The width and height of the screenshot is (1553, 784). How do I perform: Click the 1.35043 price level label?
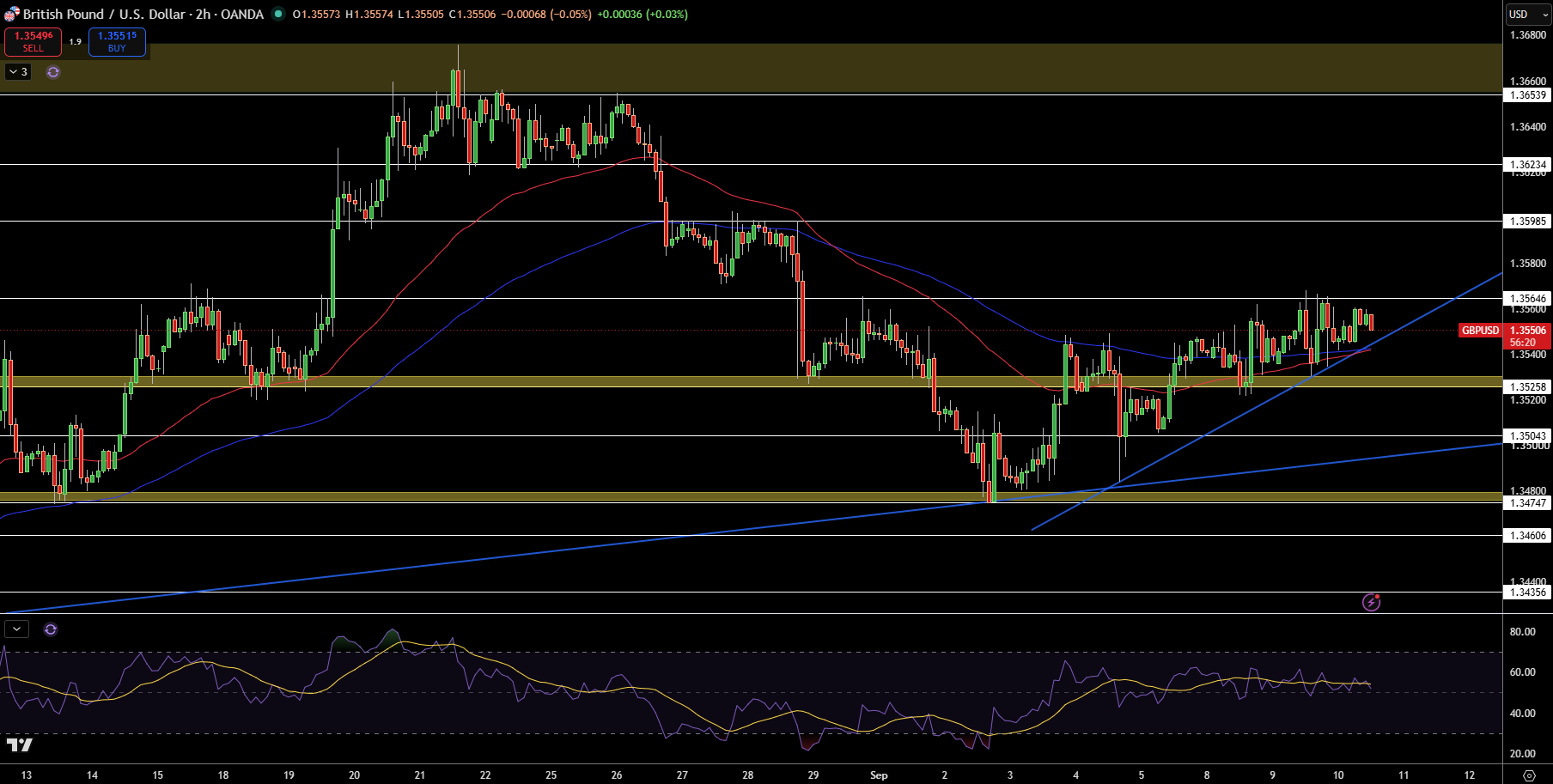click(x=1528, y=436)
